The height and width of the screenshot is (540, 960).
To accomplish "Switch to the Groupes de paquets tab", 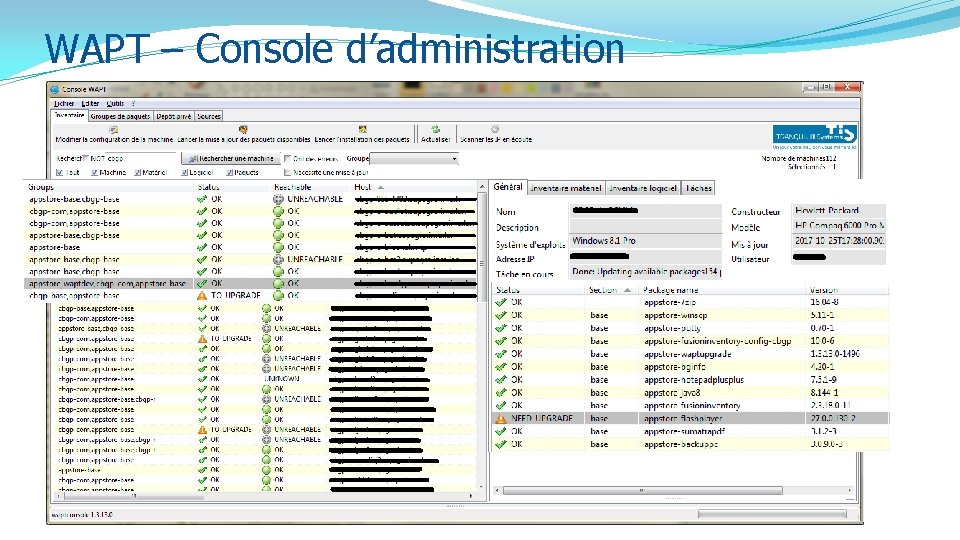I will 120,116.
